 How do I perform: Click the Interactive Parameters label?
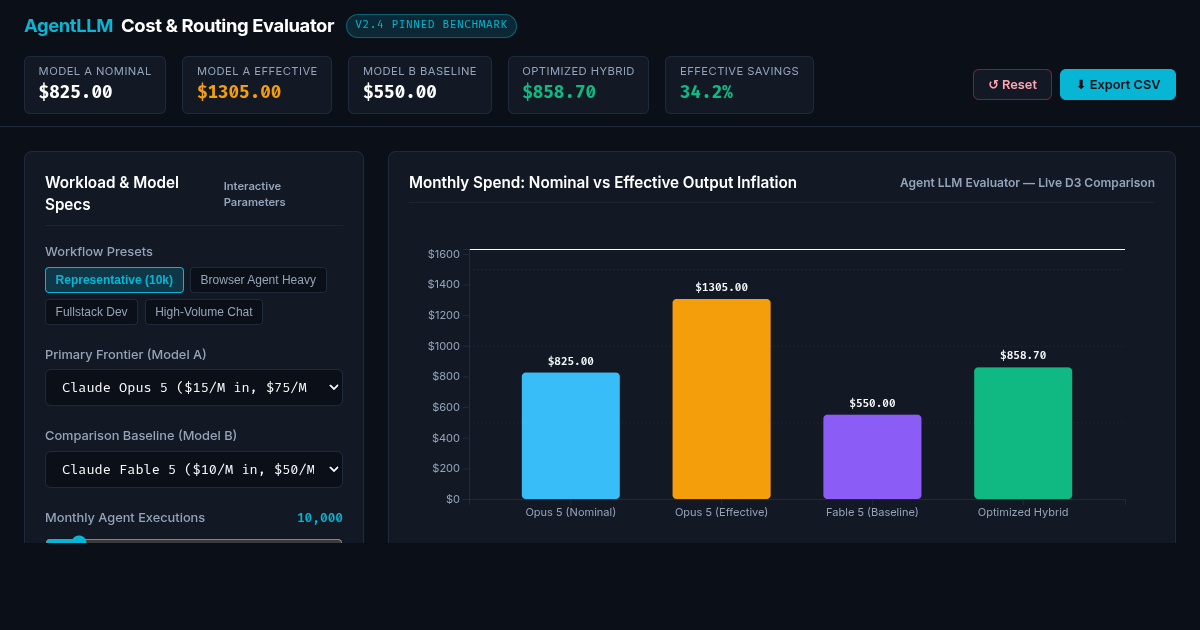[254, 194]
